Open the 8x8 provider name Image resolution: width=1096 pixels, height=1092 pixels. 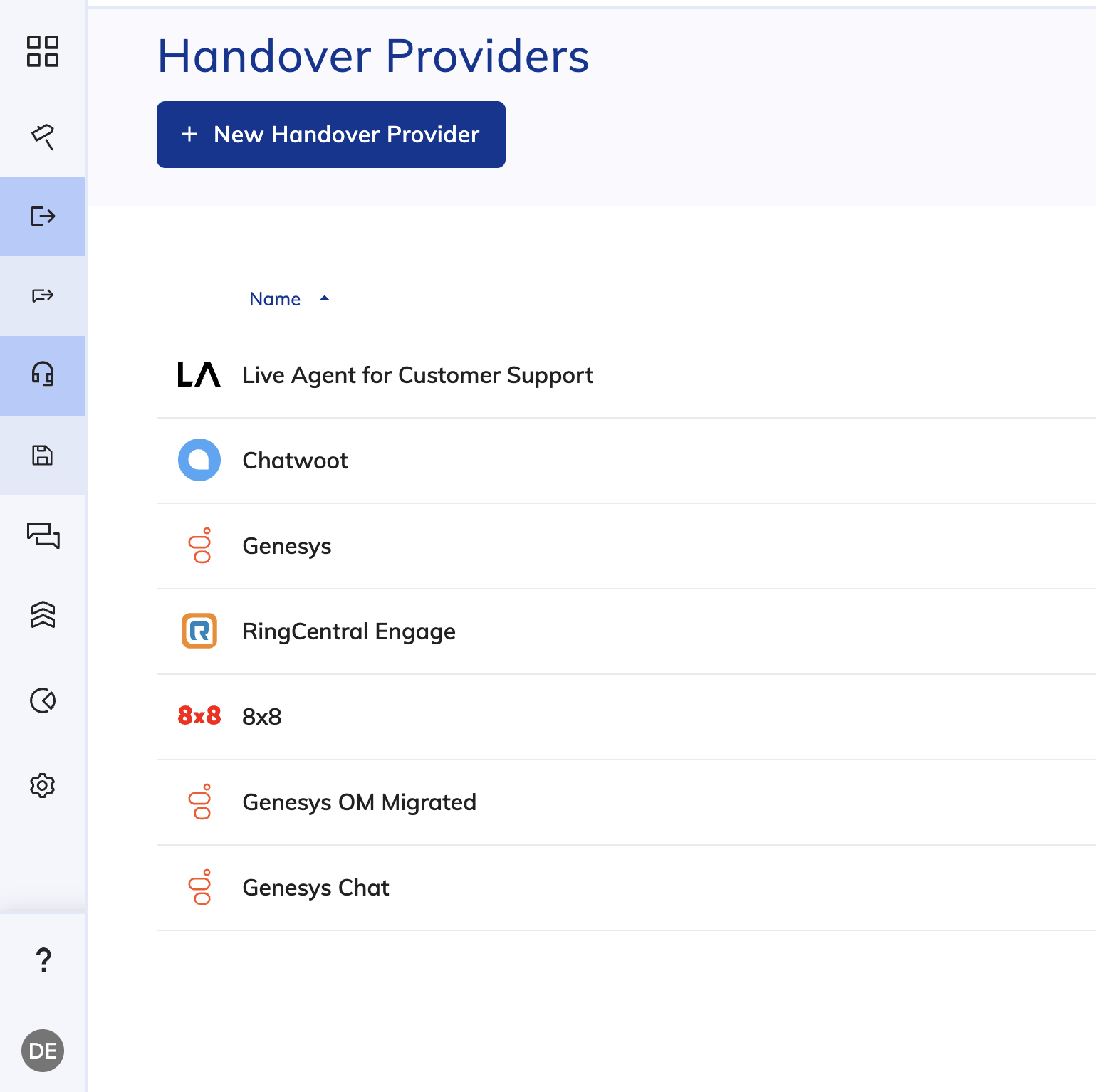click(x=262, y=717)
